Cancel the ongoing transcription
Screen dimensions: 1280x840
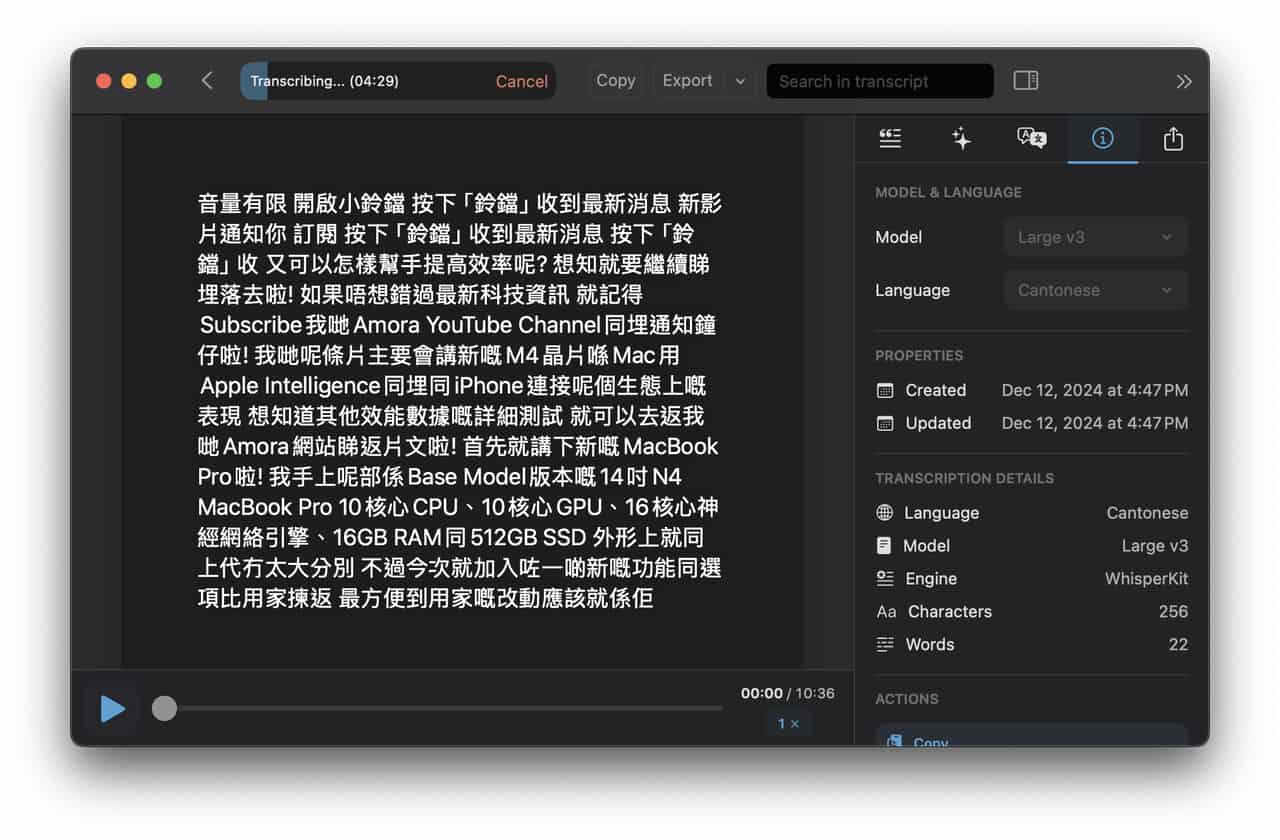(521, 82)
